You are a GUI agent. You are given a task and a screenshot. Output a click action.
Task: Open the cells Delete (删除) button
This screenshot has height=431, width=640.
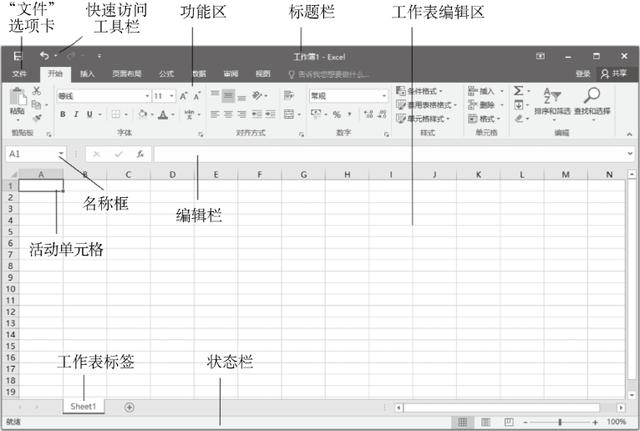(485, 105)
